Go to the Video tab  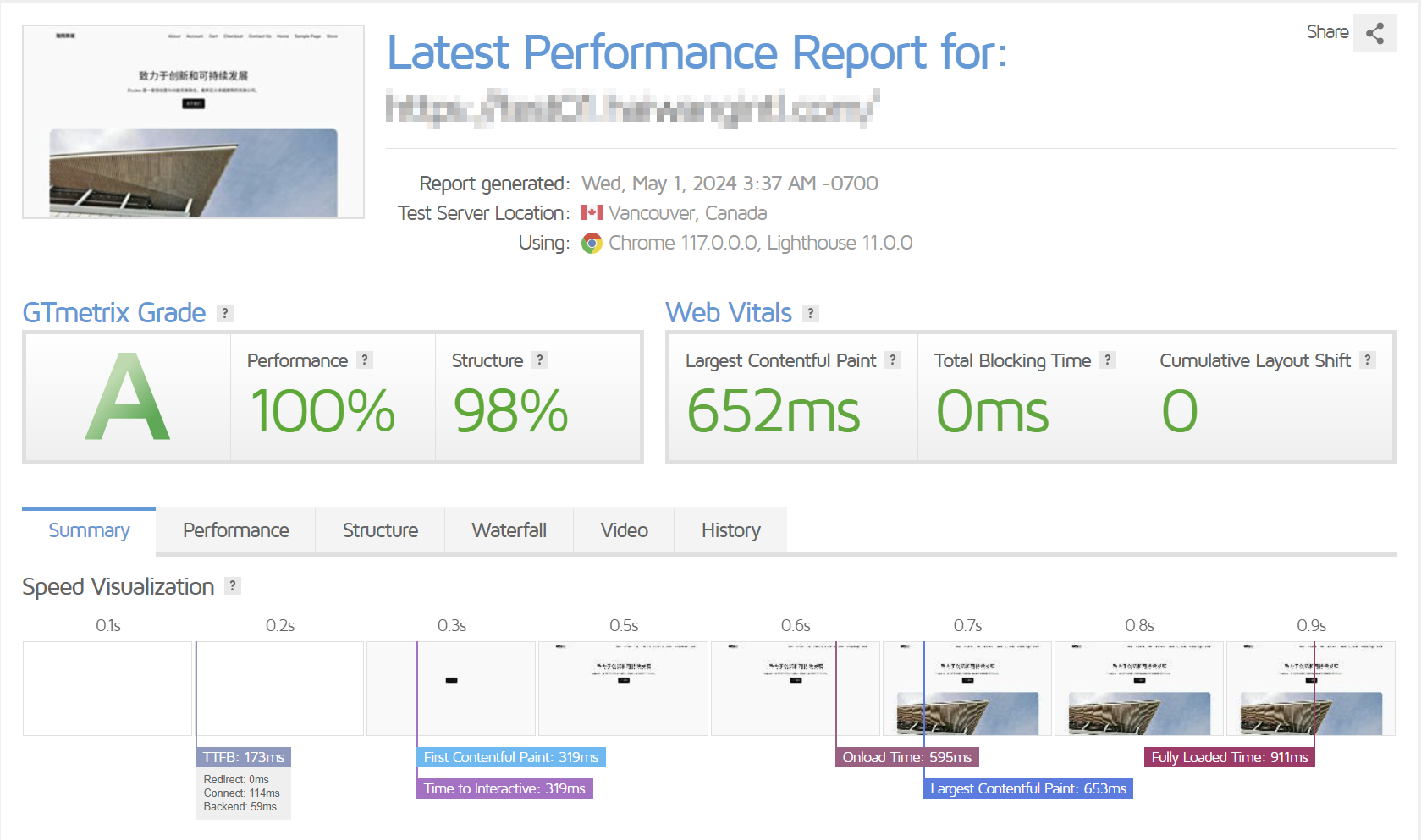pyautogui.click(x=624, y=530)
